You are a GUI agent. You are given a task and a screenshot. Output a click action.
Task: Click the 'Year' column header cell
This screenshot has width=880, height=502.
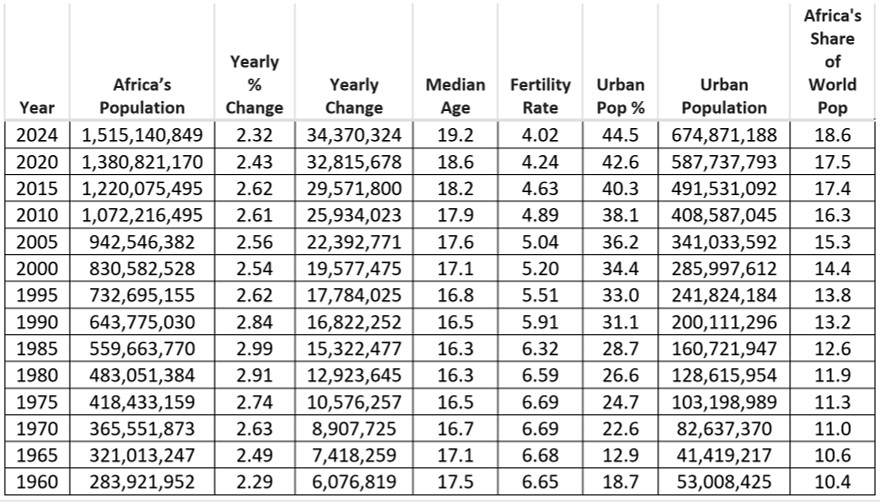(x=37, y=62)
